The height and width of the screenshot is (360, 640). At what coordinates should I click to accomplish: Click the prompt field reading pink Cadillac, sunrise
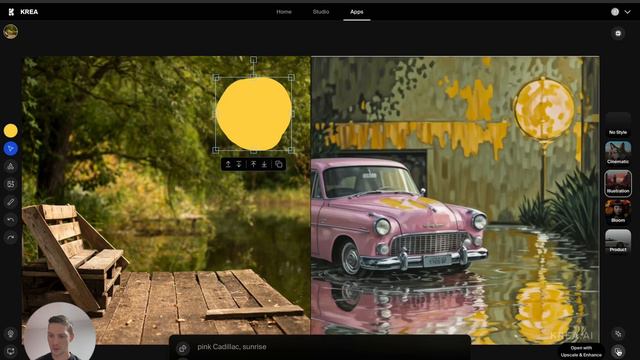point(232,347)
